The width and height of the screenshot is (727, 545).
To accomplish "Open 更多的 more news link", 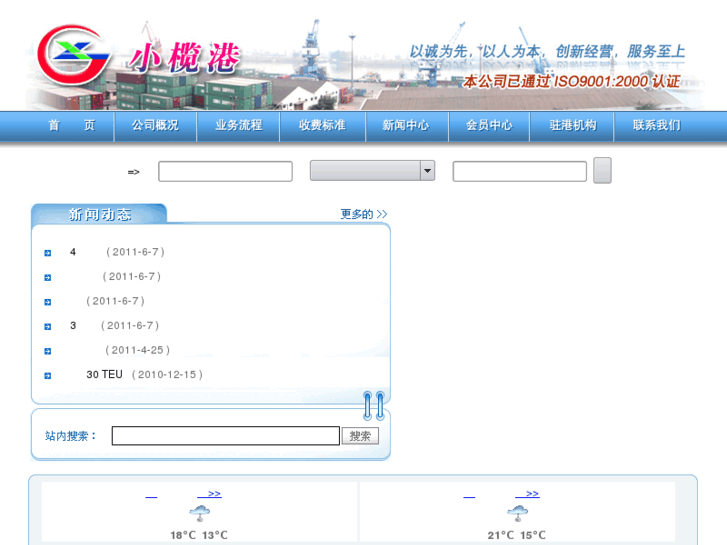I will [364, 214].
